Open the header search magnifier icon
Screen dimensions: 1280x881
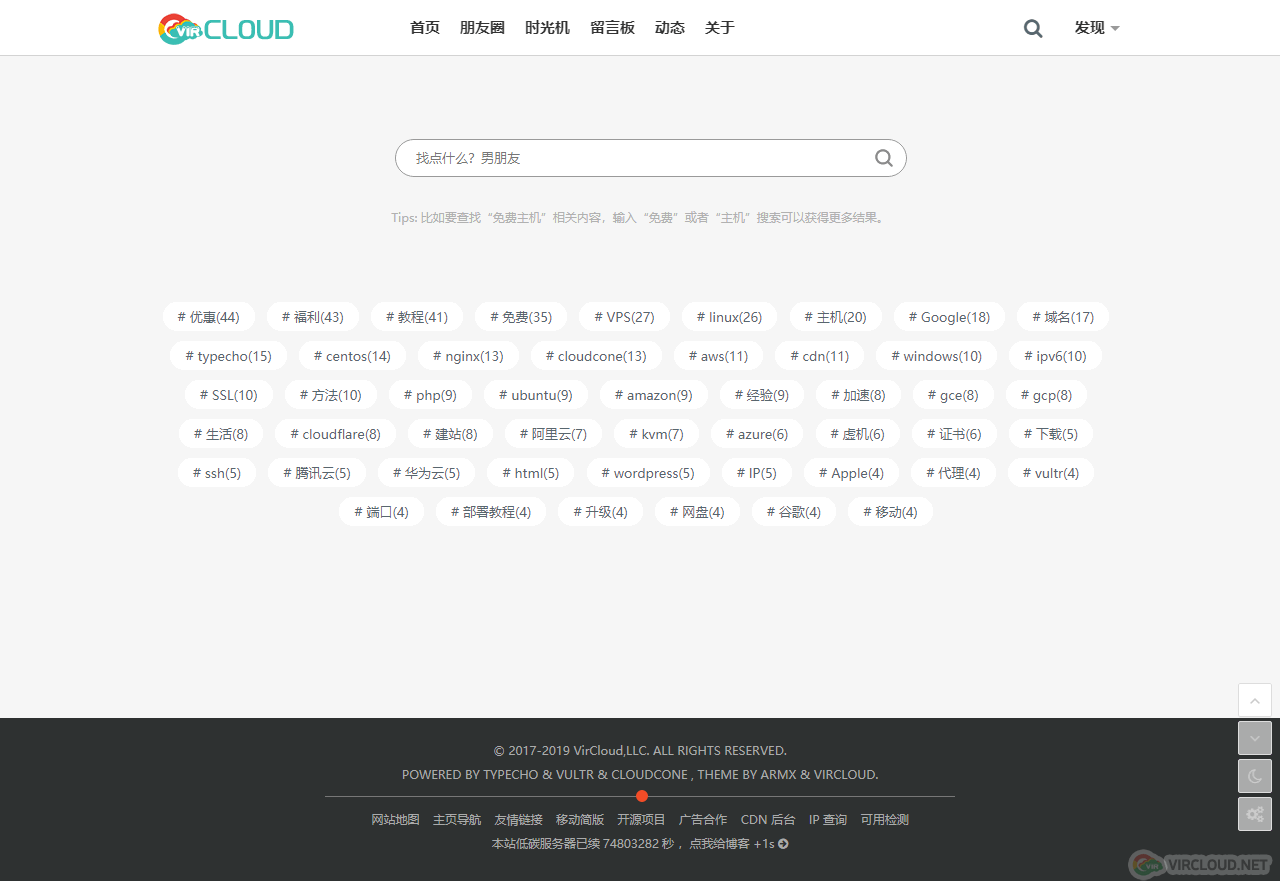coord(1033,29)
